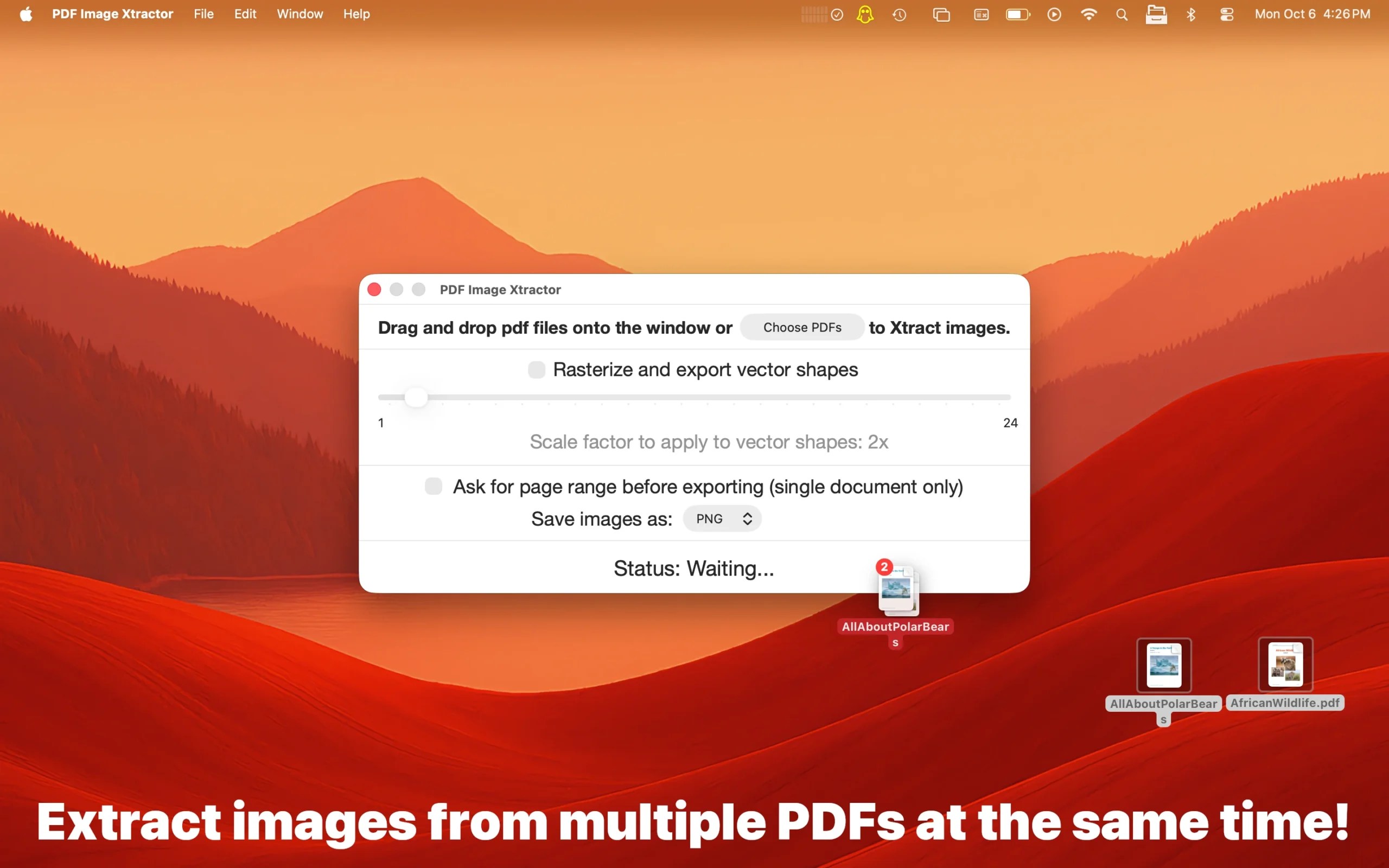Enable Ask for page range before exporting
The image size is (1389, 868).
point(433,486)
